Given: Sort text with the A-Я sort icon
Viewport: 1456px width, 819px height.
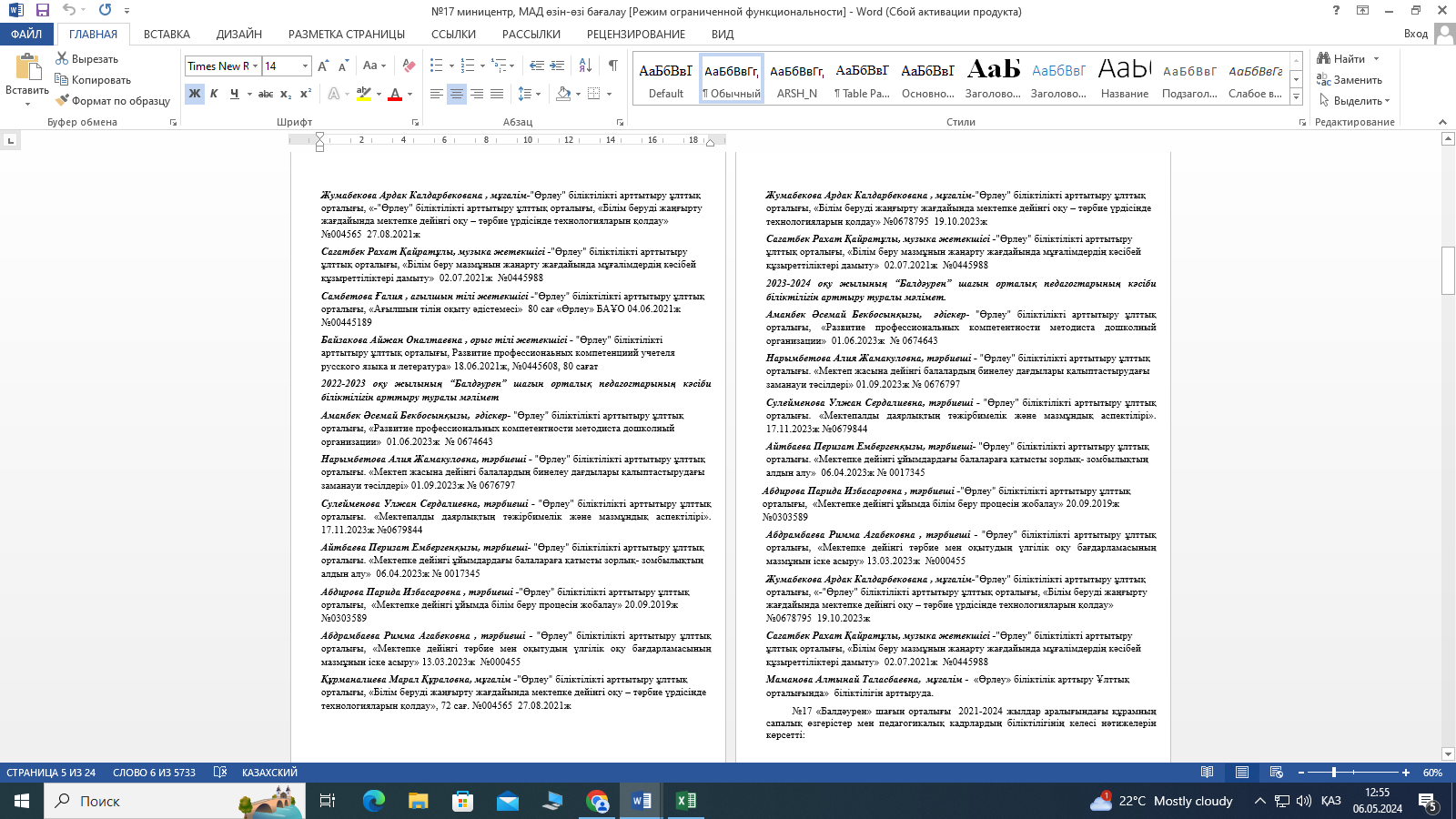Looking at the screenshot, I should click(x=585, y=66).
